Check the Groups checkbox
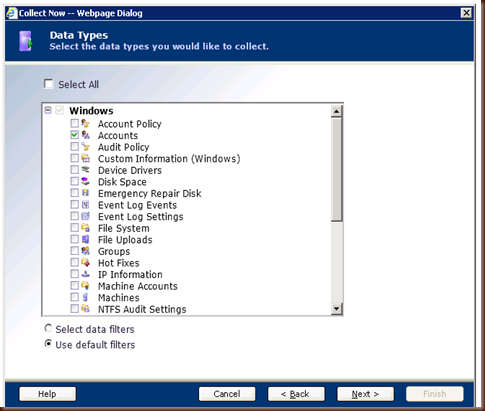The width and height of the screenshot is (485, 411). [75, 251]
